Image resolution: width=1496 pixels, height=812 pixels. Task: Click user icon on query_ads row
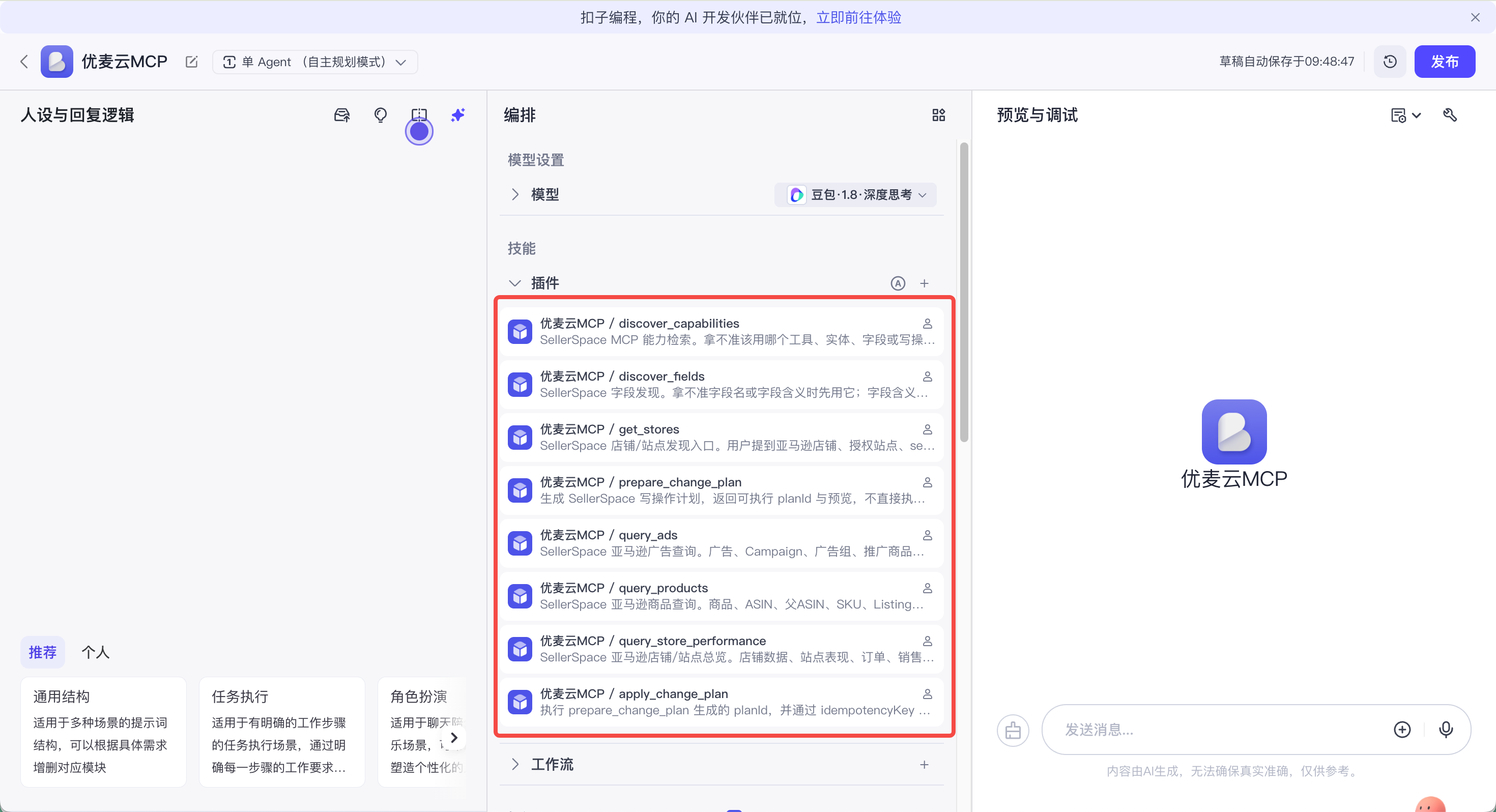(928, 535)
